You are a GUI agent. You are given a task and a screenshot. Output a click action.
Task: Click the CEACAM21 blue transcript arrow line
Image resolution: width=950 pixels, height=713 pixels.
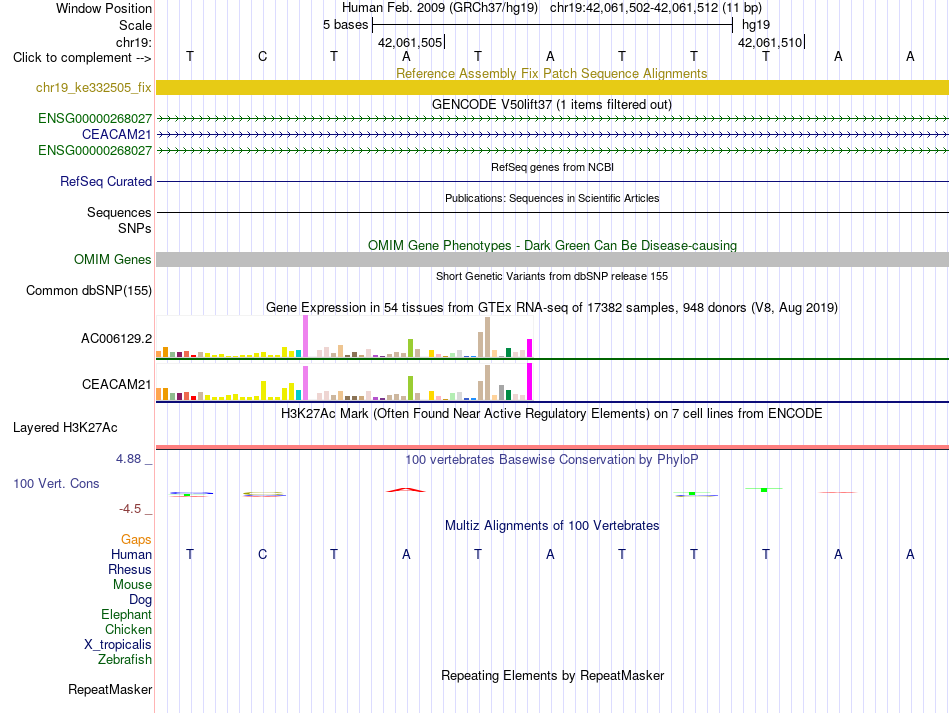552,134
